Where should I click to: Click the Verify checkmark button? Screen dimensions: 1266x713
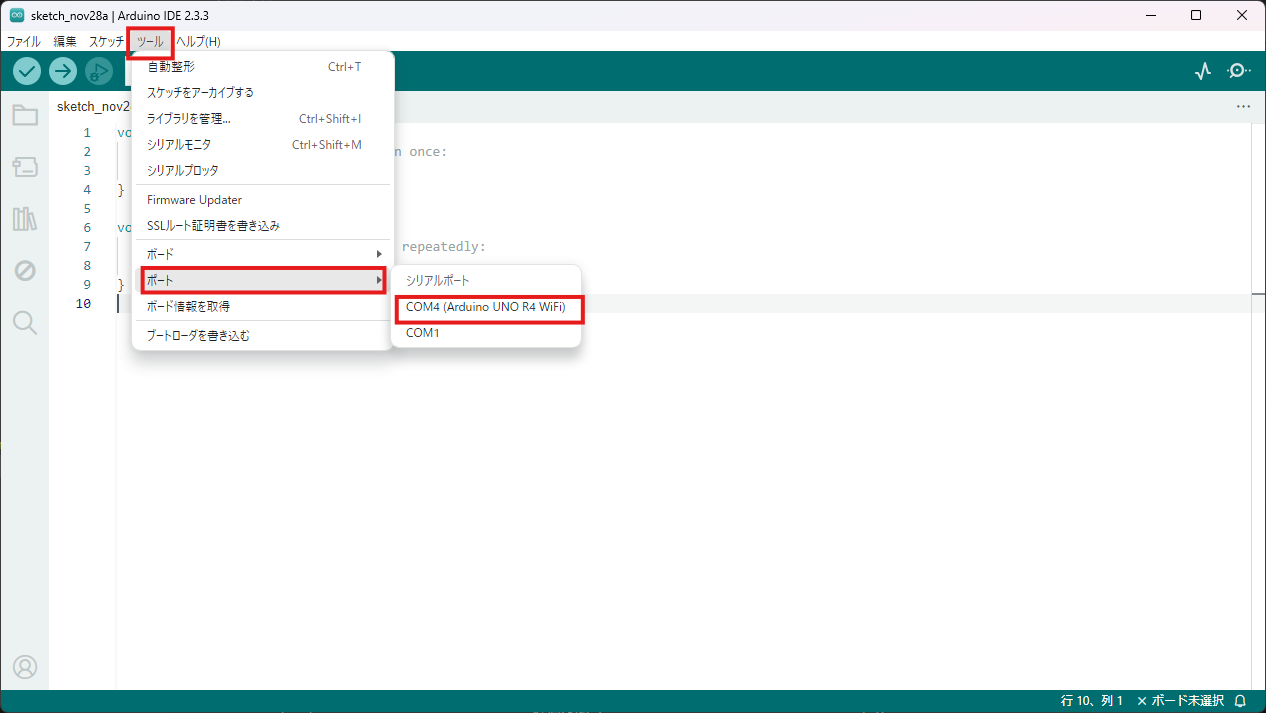(27, 71)
